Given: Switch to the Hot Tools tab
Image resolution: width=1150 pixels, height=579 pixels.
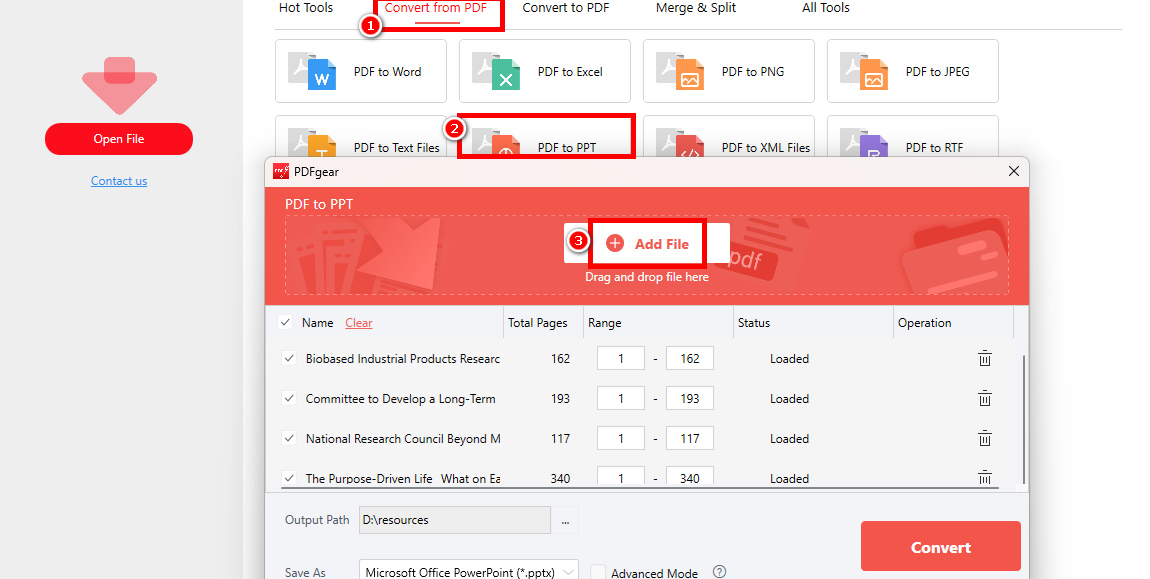Looking at the screenshot, I should click(x=306, y=8).
